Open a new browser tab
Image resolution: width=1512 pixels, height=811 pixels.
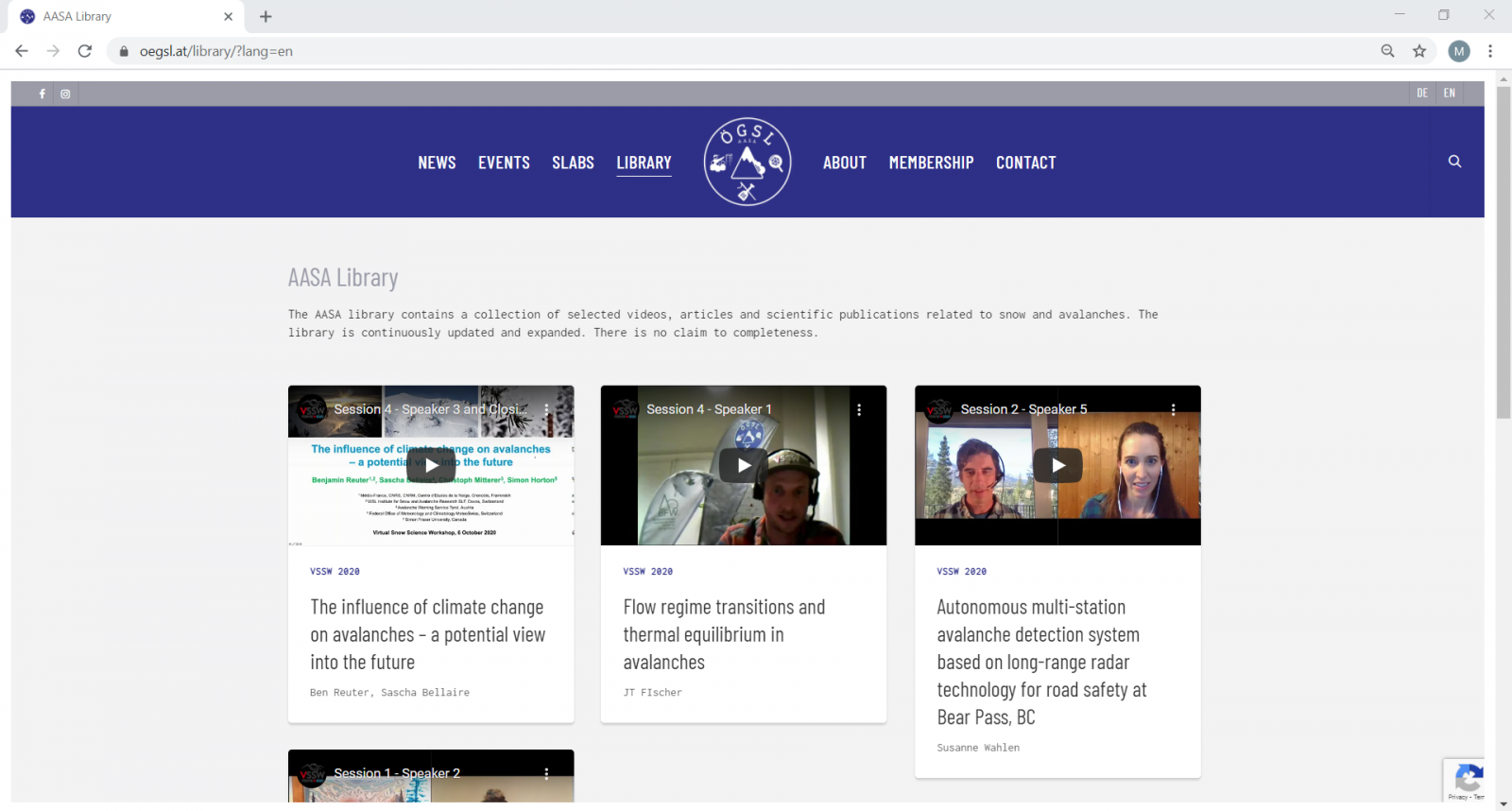coord(266,16)
